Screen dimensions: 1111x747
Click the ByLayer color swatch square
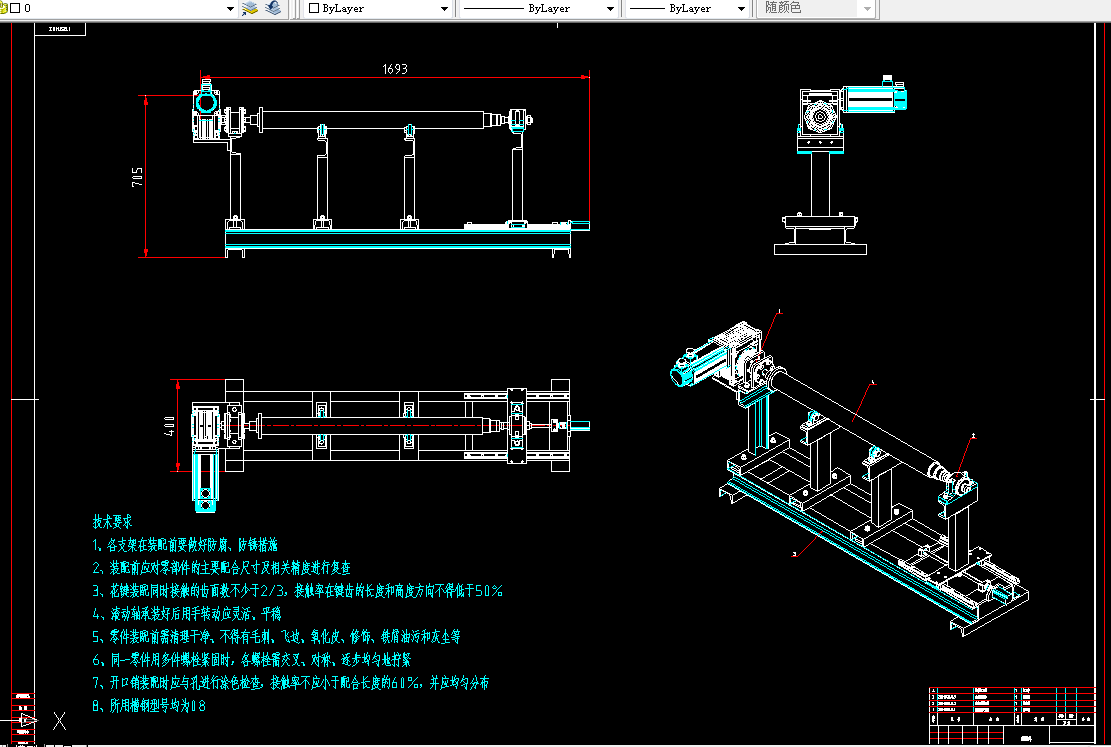click(x=314, y=9)
